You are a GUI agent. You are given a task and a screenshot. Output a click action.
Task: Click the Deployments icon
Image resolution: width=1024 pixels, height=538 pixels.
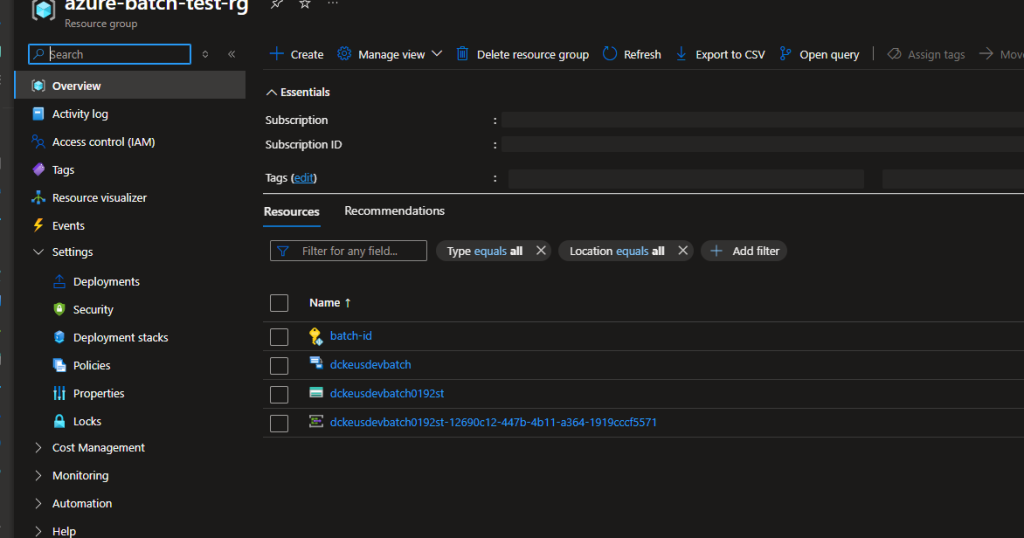click(x=59, y=281)
